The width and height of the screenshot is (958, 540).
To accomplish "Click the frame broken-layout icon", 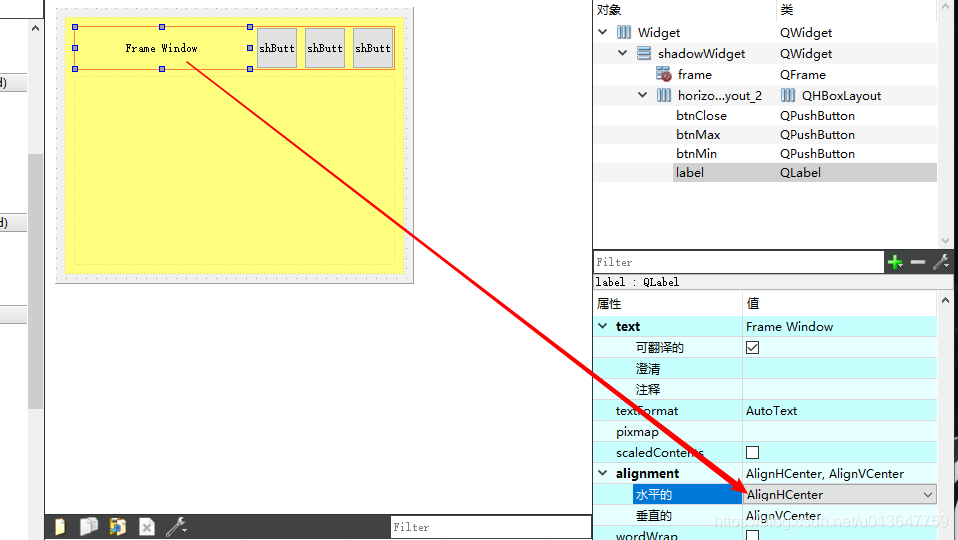I will (664, 75).
